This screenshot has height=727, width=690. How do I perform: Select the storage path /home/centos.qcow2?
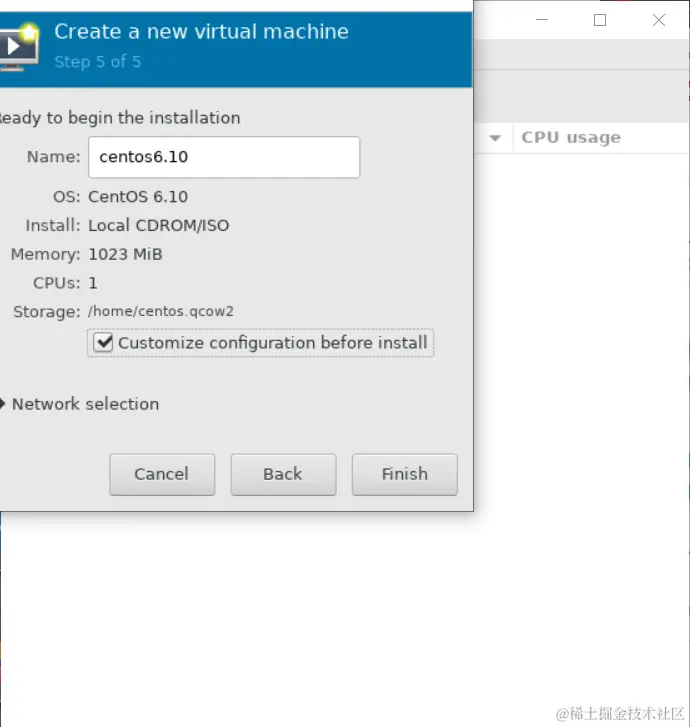point(160,311)
